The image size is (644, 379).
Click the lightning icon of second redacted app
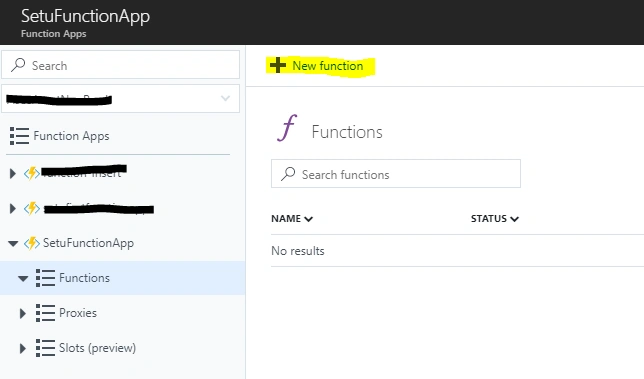(32, 209)
